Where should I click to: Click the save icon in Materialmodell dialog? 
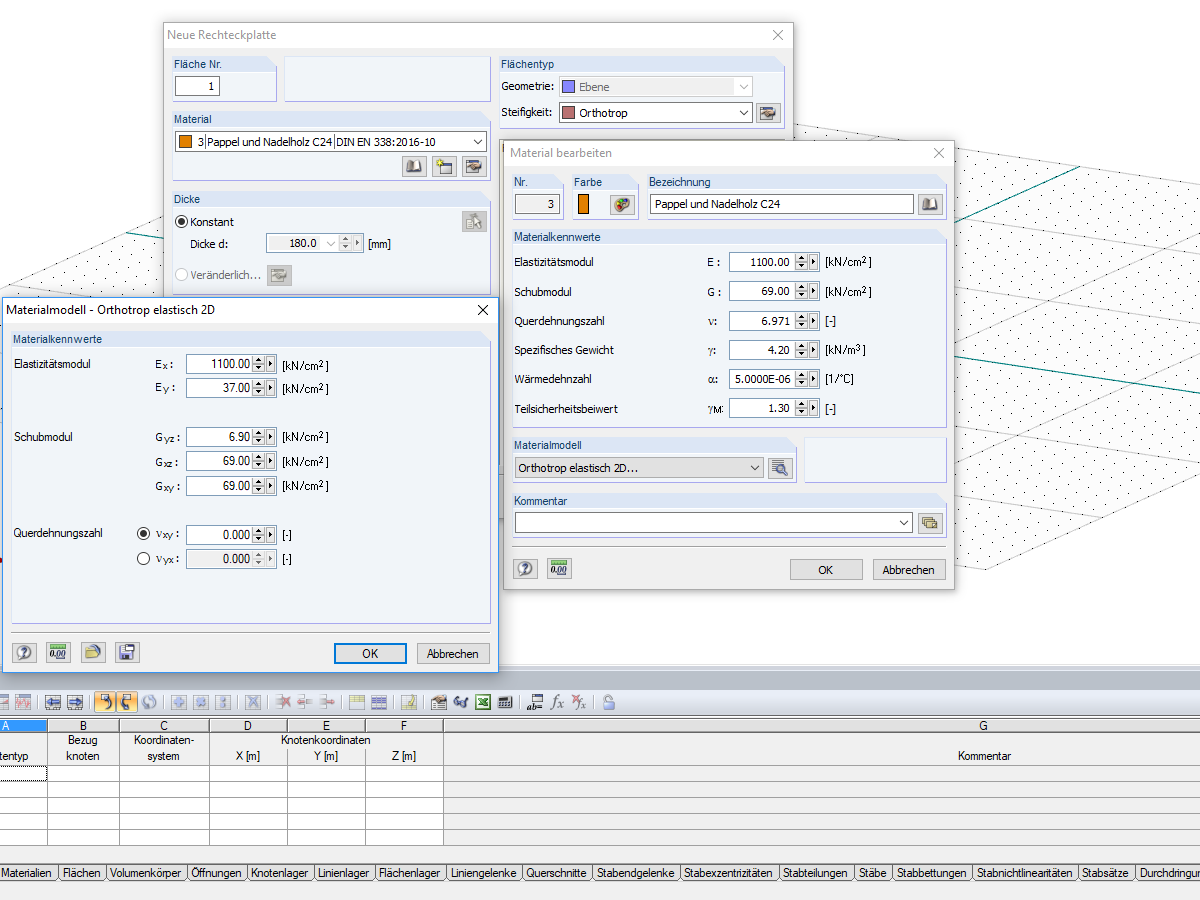pos(127,651)
